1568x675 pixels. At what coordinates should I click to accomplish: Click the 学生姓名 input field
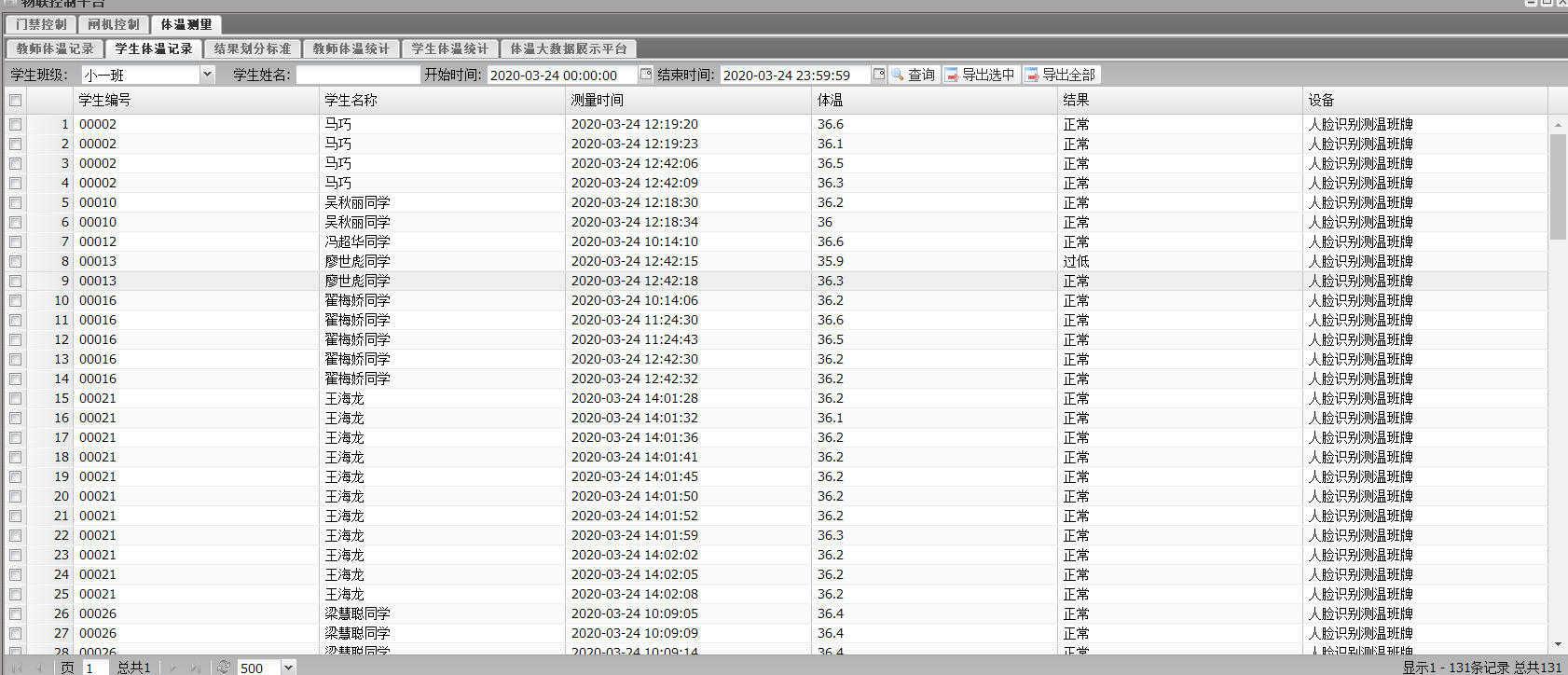(358, 75)
